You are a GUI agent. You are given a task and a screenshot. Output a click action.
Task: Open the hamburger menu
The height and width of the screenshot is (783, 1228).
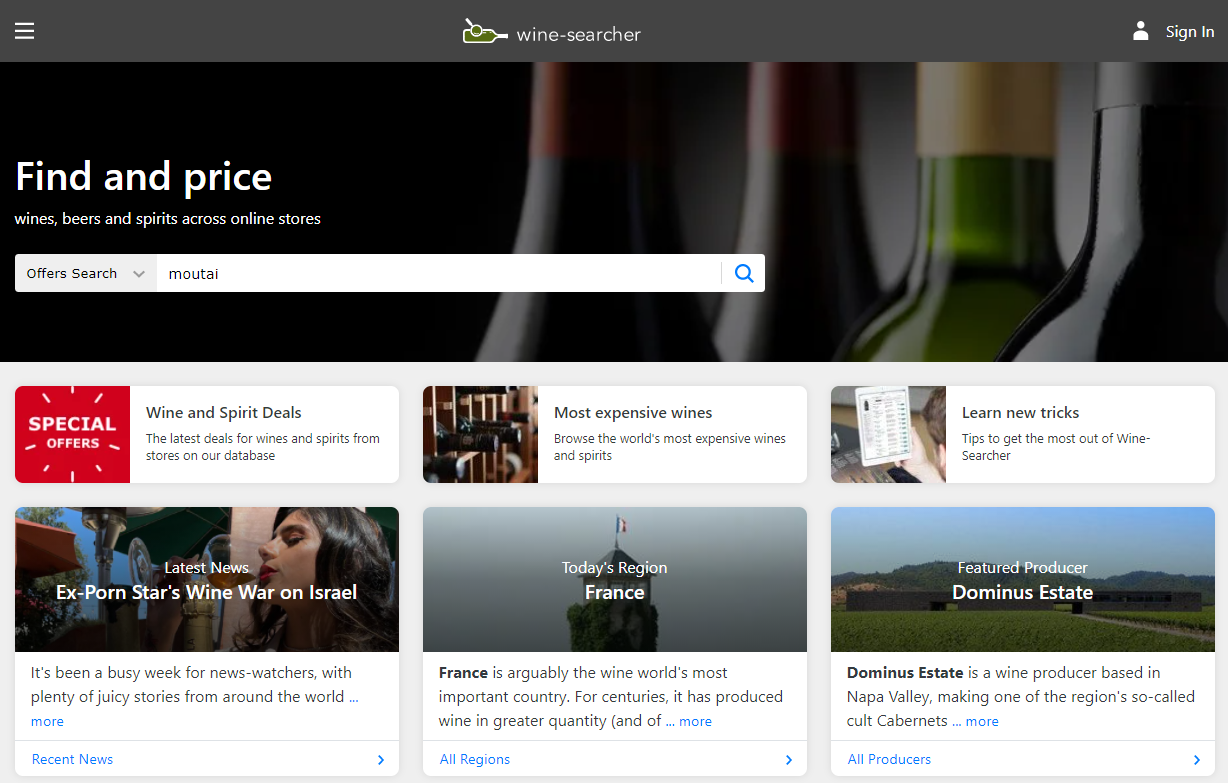(x=25, y=31)
